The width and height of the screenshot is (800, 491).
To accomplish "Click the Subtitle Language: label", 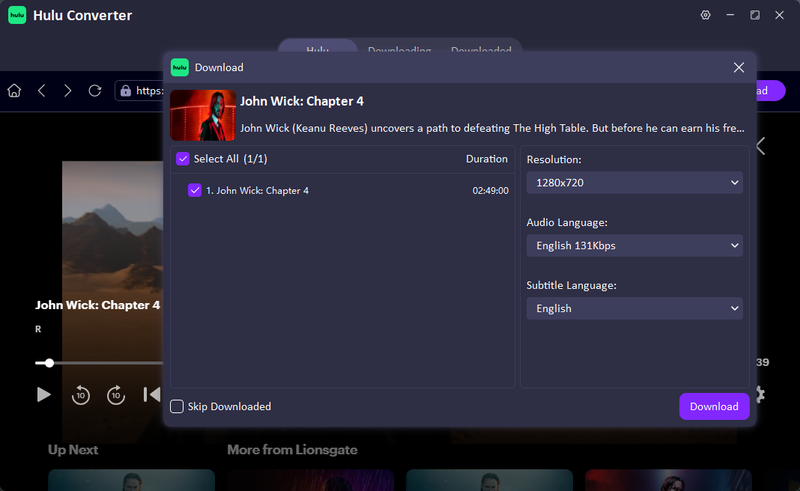I will click(x=571, y=285).
